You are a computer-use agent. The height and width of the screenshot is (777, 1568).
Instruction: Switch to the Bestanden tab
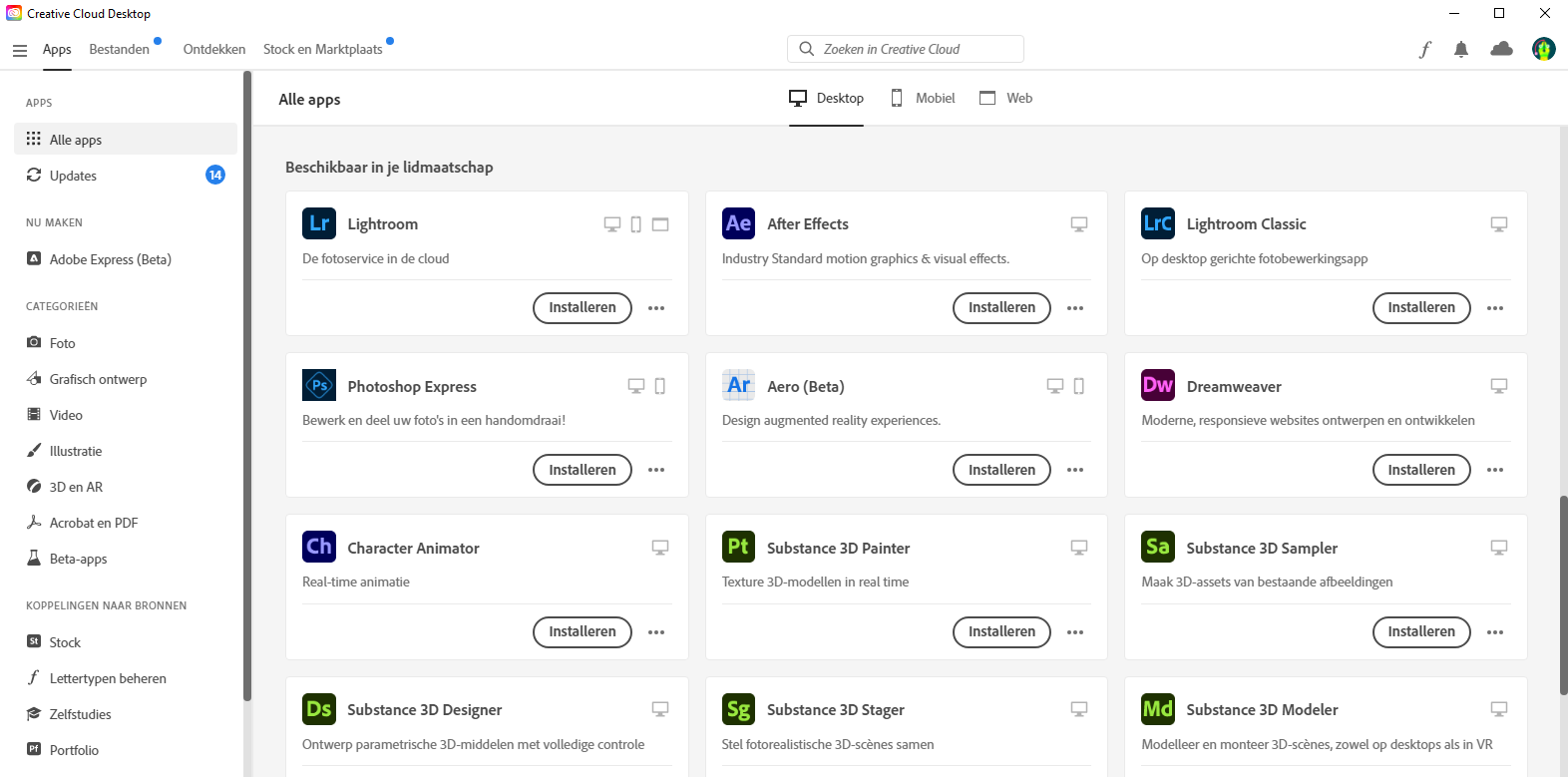click(x=120, y=49)
